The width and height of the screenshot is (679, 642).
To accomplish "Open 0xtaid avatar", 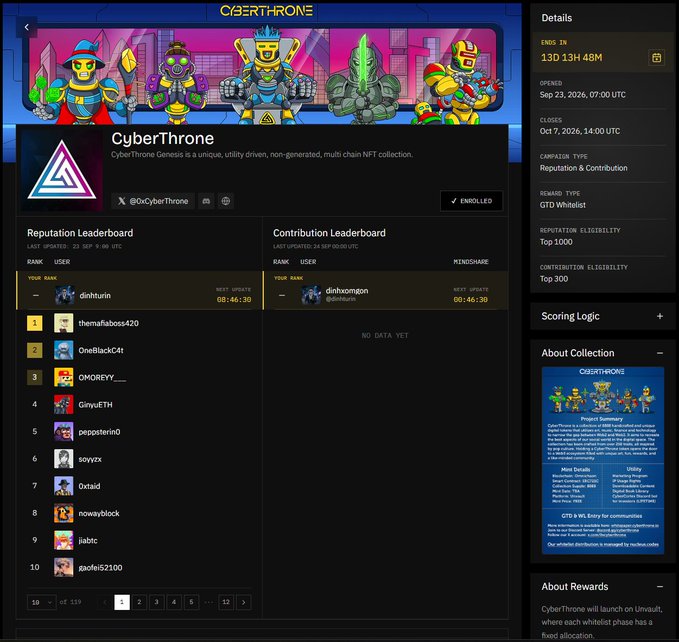I will coord(64,486).
